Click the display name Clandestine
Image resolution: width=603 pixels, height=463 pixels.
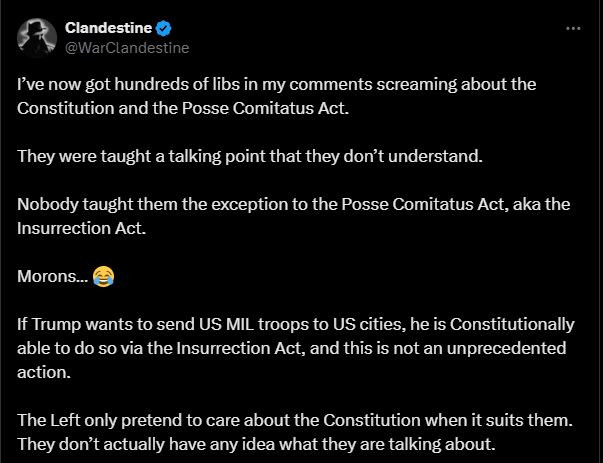[107, 27]
